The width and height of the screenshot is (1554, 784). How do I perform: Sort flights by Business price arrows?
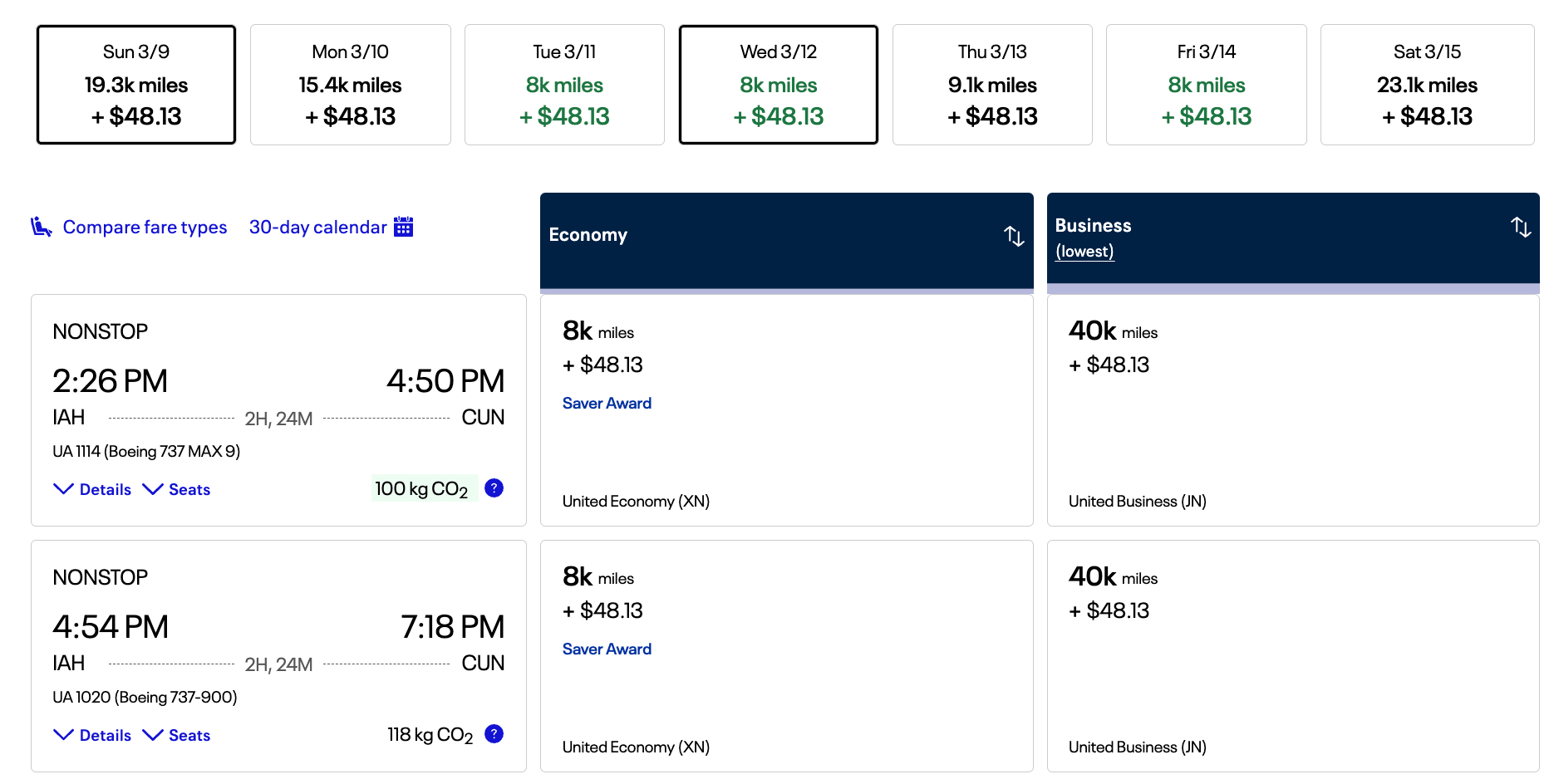(1521, 227)
